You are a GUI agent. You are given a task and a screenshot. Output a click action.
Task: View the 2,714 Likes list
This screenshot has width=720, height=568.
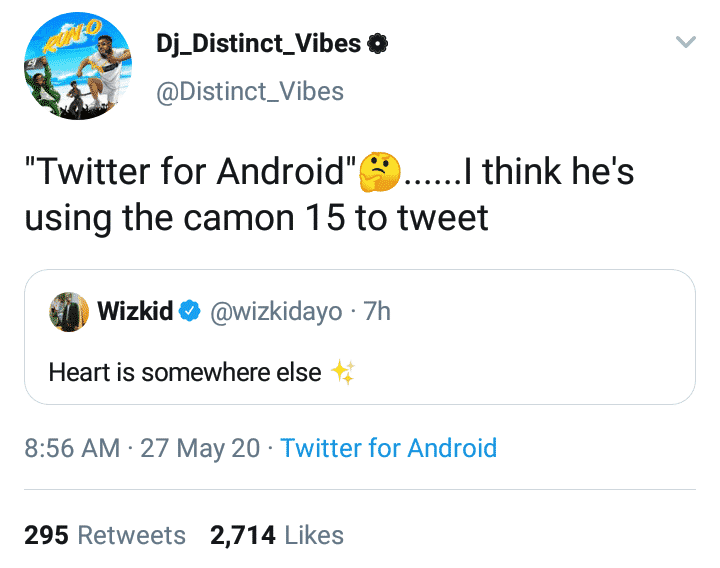[276, 535]
